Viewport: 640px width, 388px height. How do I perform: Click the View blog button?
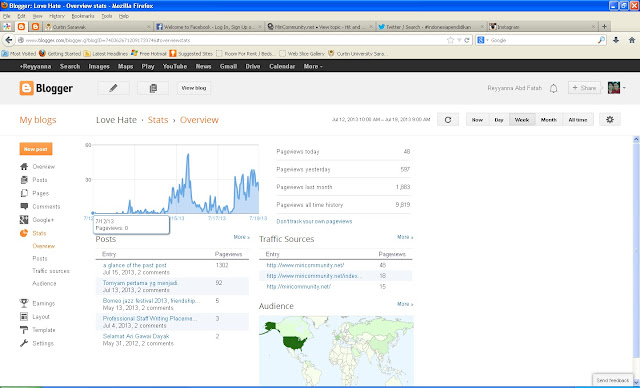pyautogui.click(x=194, y=88)
